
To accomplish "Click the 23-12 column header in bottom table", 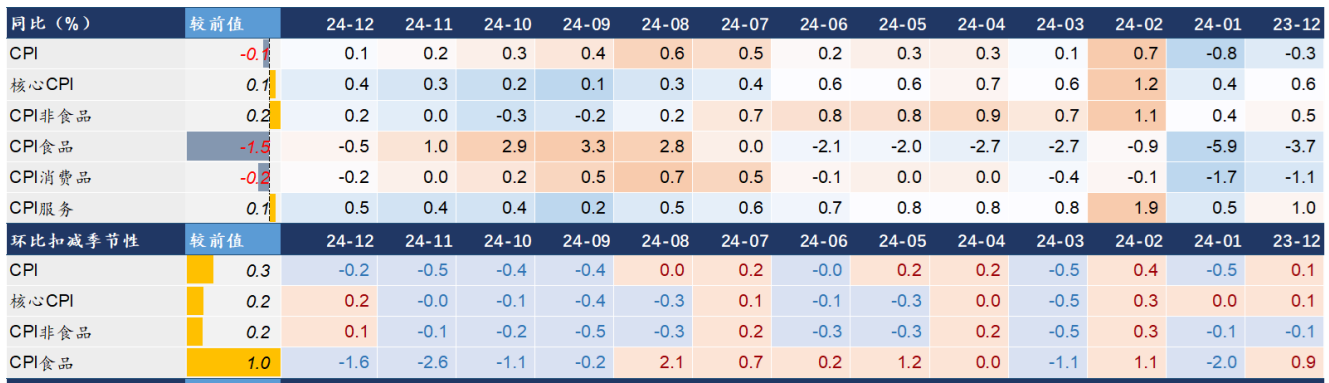I will pos(1298,240).
